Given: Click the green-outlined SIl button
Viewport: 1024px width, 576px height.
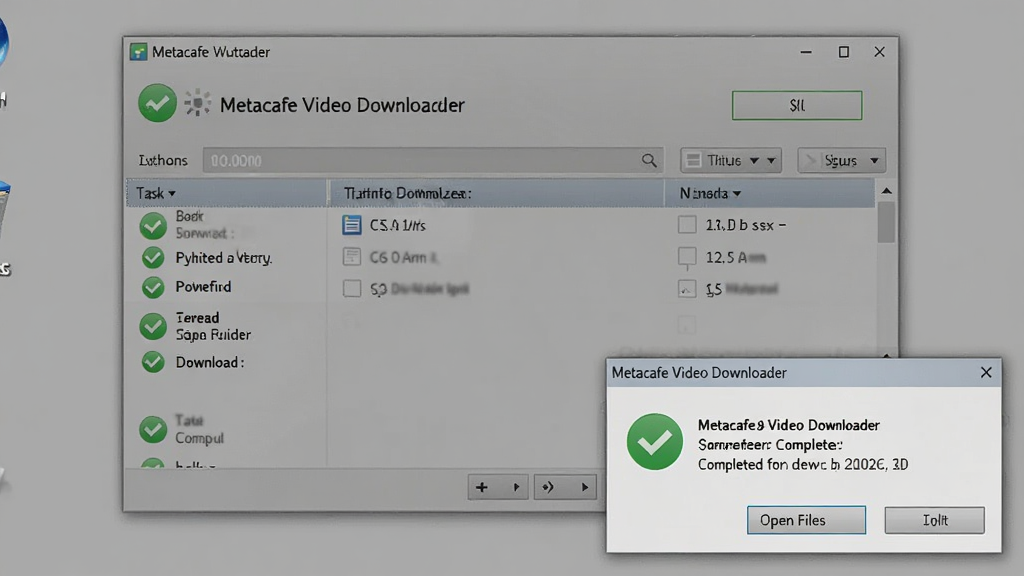Looking at the screenshot, I should (x=797, y=105).
